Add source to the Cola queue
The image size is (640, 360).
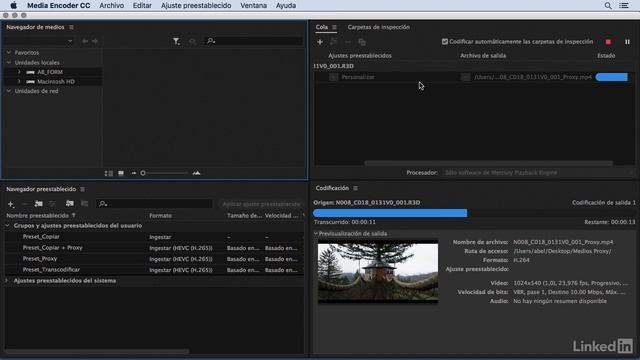[320, 42]
